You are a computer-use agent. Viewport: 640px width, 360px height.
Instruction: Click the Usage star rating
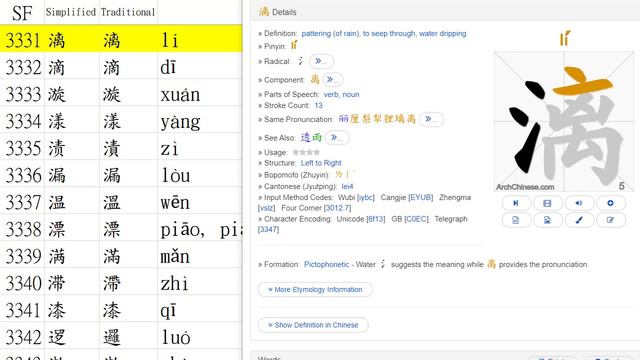306,152
